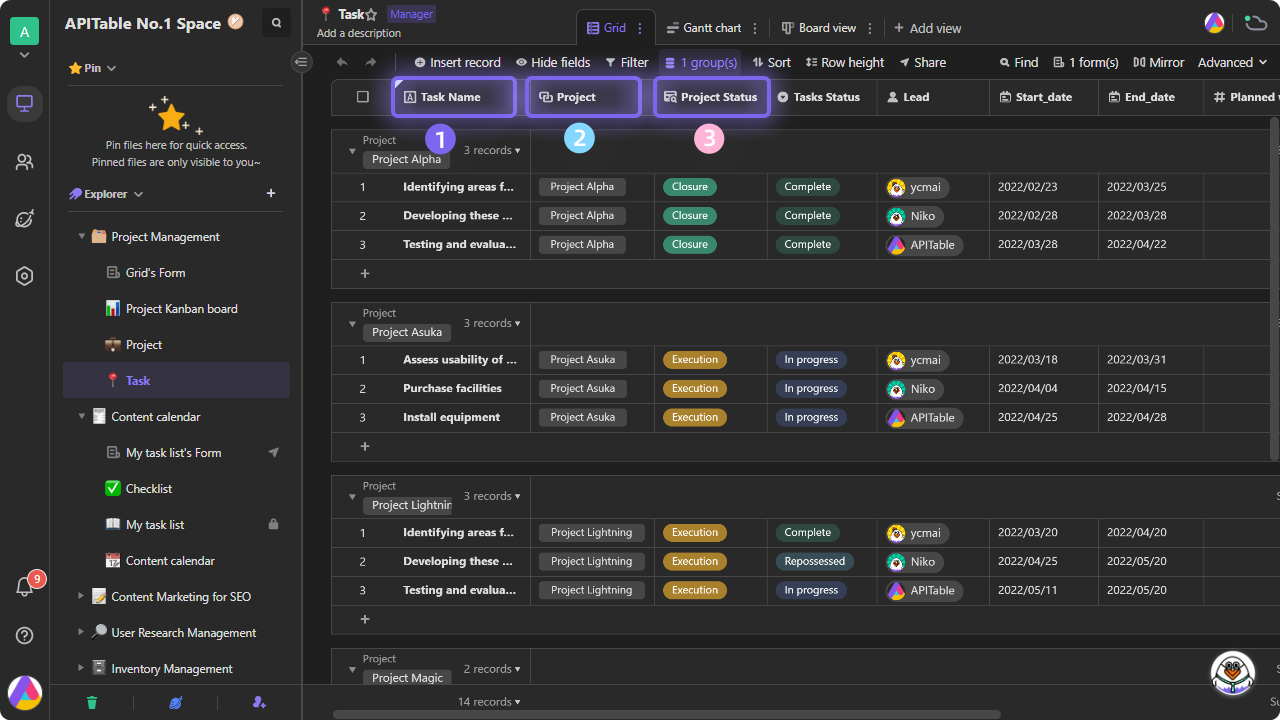Click the lock icon on My task list
This screenshot has height=720, width=1280.
[273, 525]
